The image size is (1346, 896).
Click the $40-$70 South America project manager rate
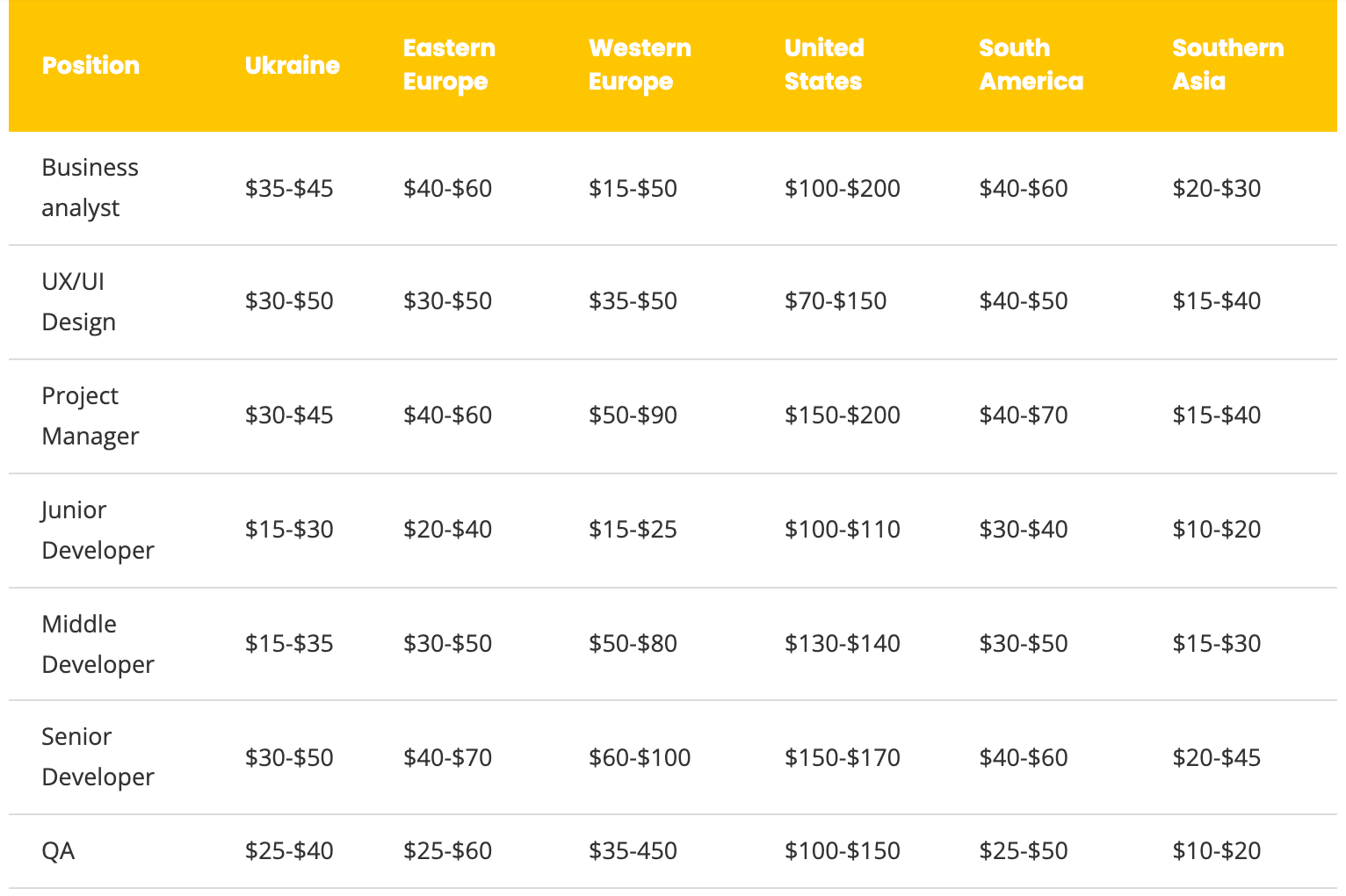(1024, 415)
